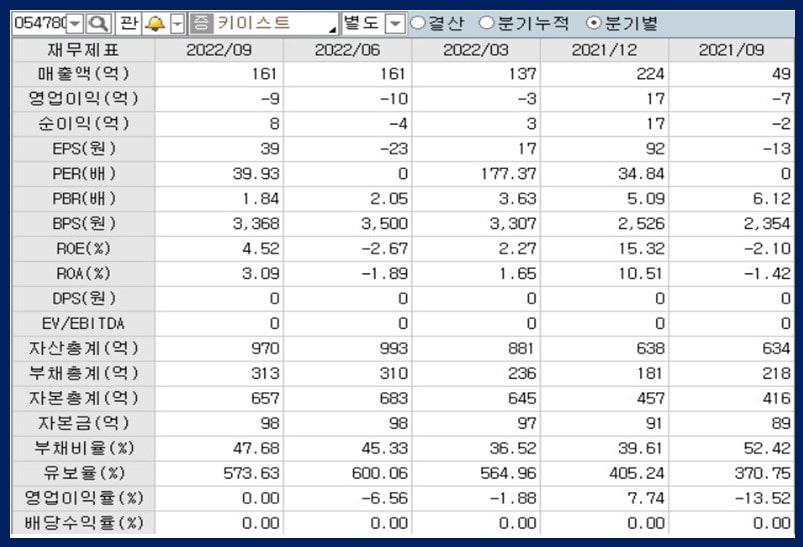Image resolution: width=803 pixels, height=547 pixels.
Task: Click the 573.63 reserve ratio value
Action: click(251, 474)
